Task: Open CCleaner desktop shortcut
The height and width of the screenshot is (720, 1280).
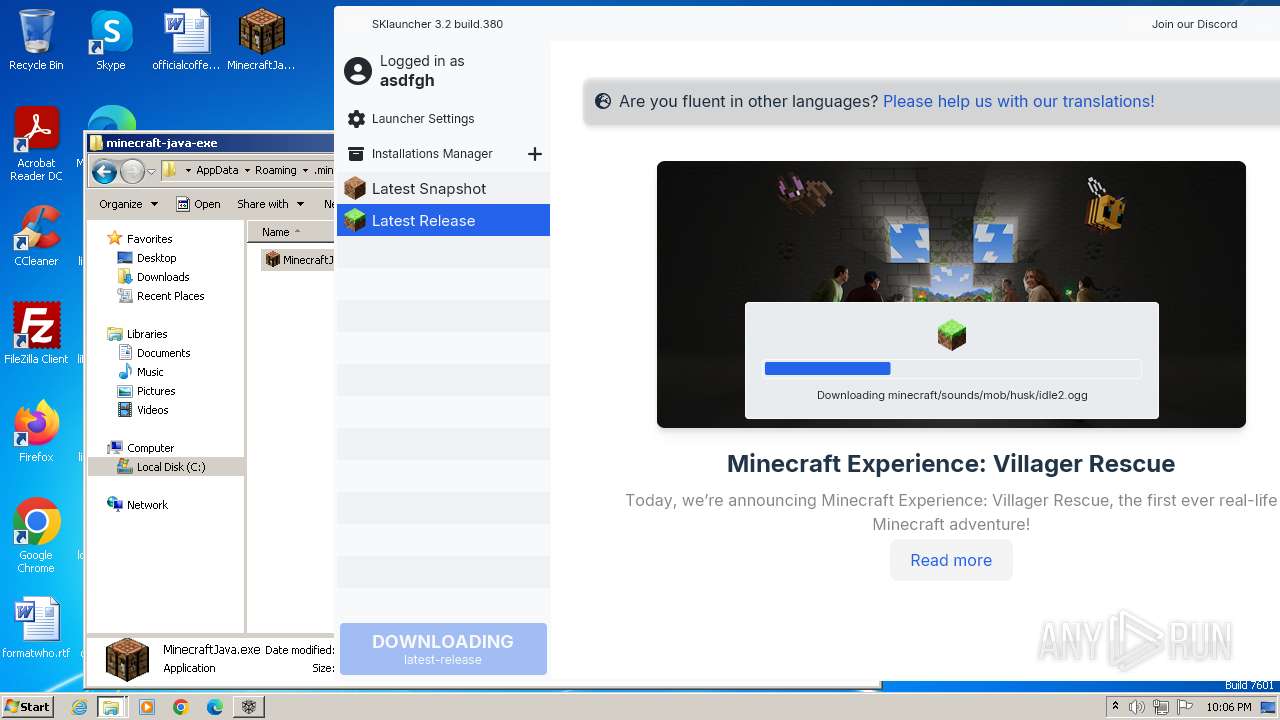Action: coord(36,236)
